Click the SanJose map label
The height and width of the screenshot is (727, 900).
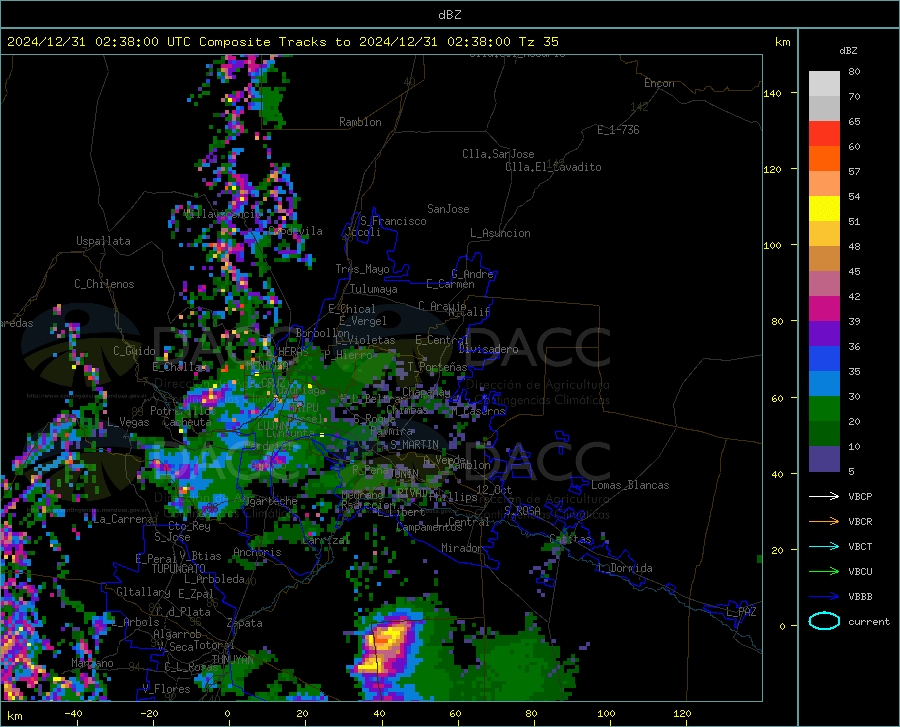click(448, 209)
